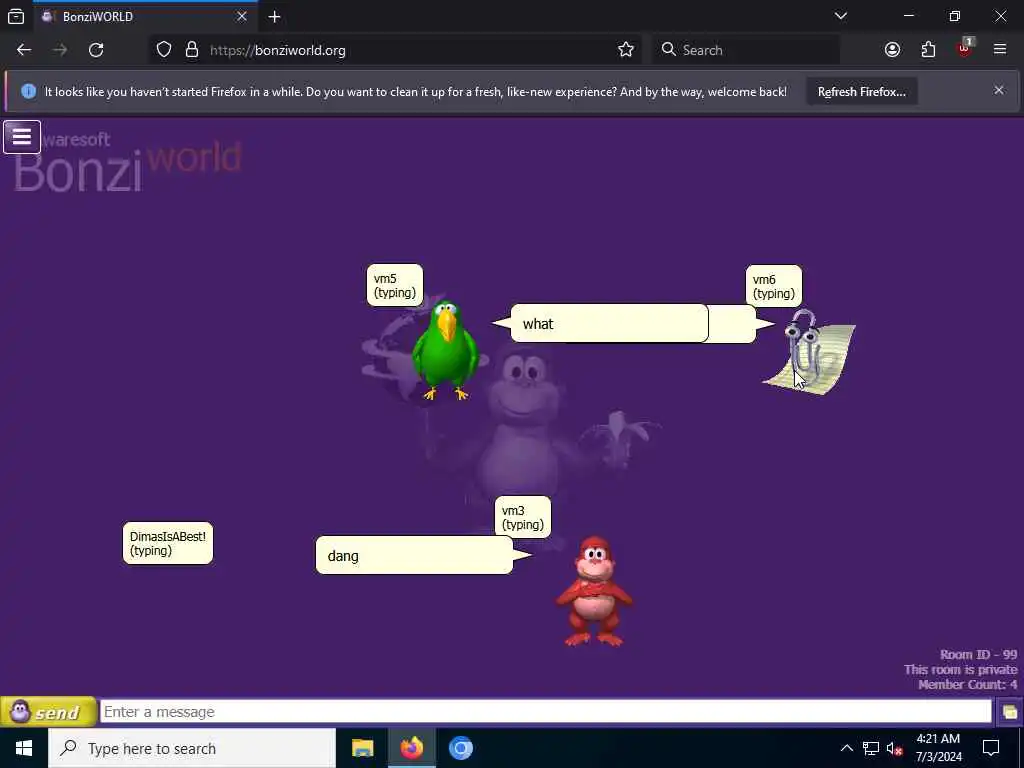View site security padlock info
This screenshot has width=1024, height=768.
pyautogui.click(x=191, y=50)
